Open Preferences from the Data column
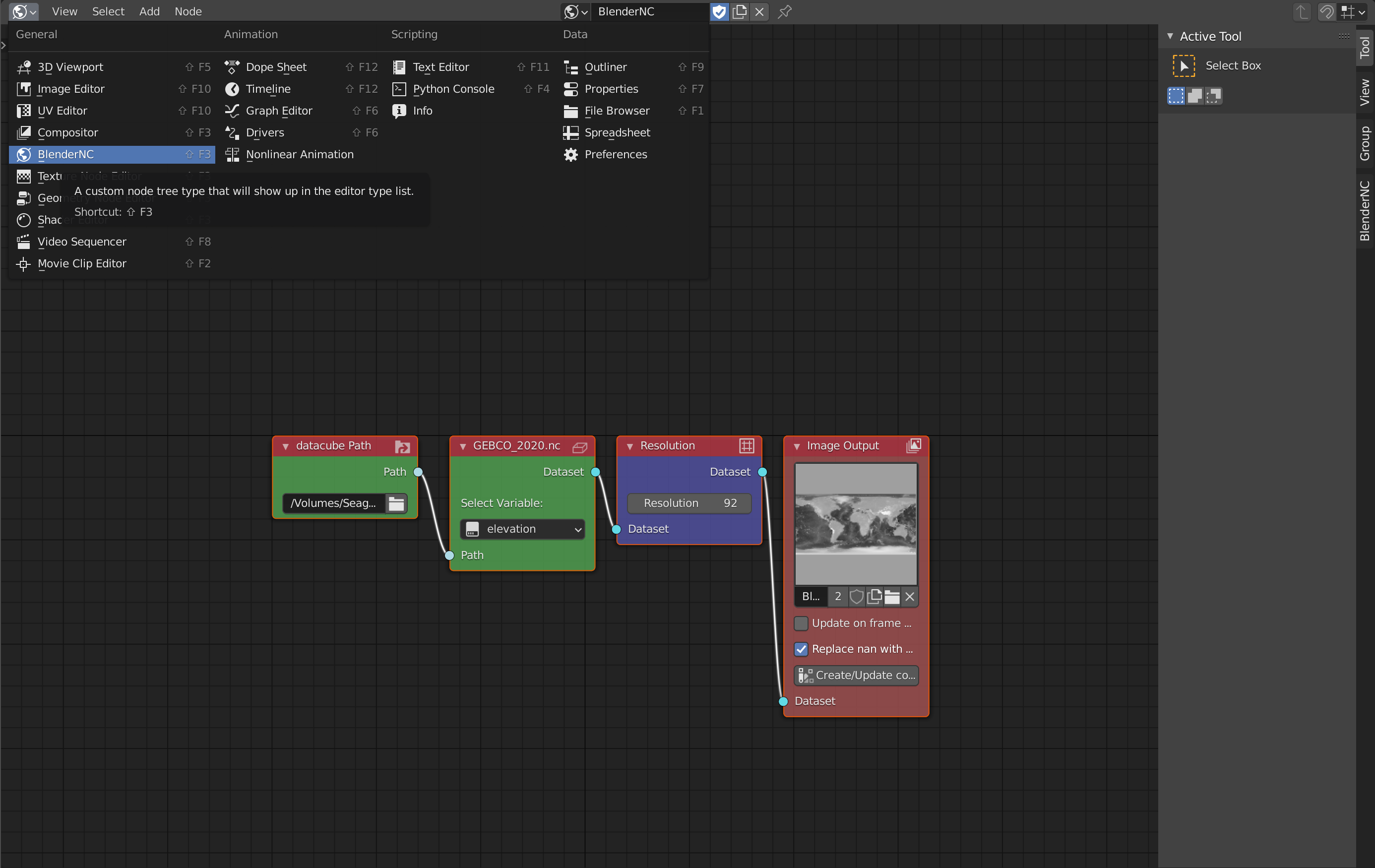Viewport: 1375px width, 868px height. [x=616, y=155]
